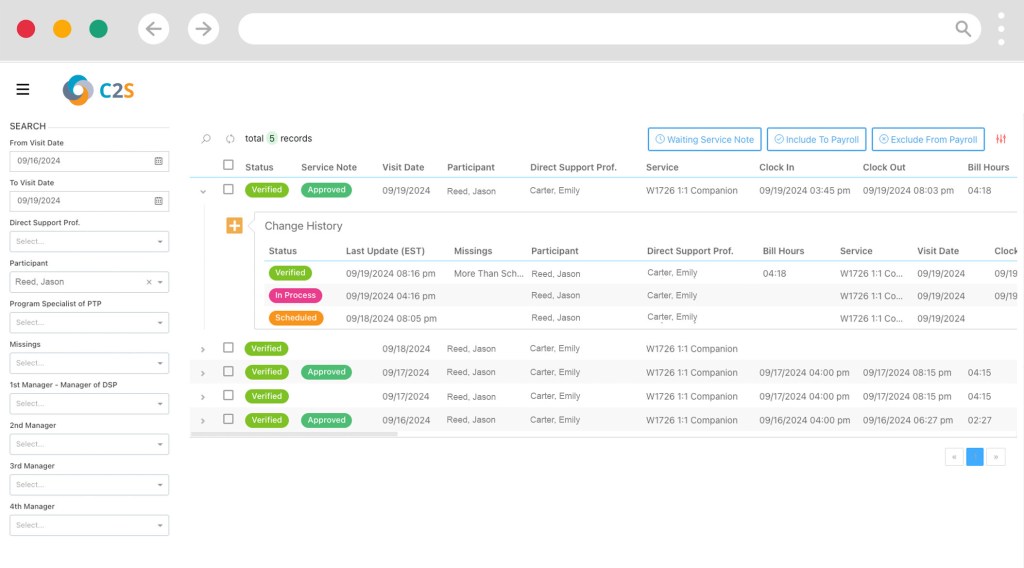Screen dimensions: 1024x568
Task: Click the orange plus icon beside Change History
Action: [x=234, y=226]
